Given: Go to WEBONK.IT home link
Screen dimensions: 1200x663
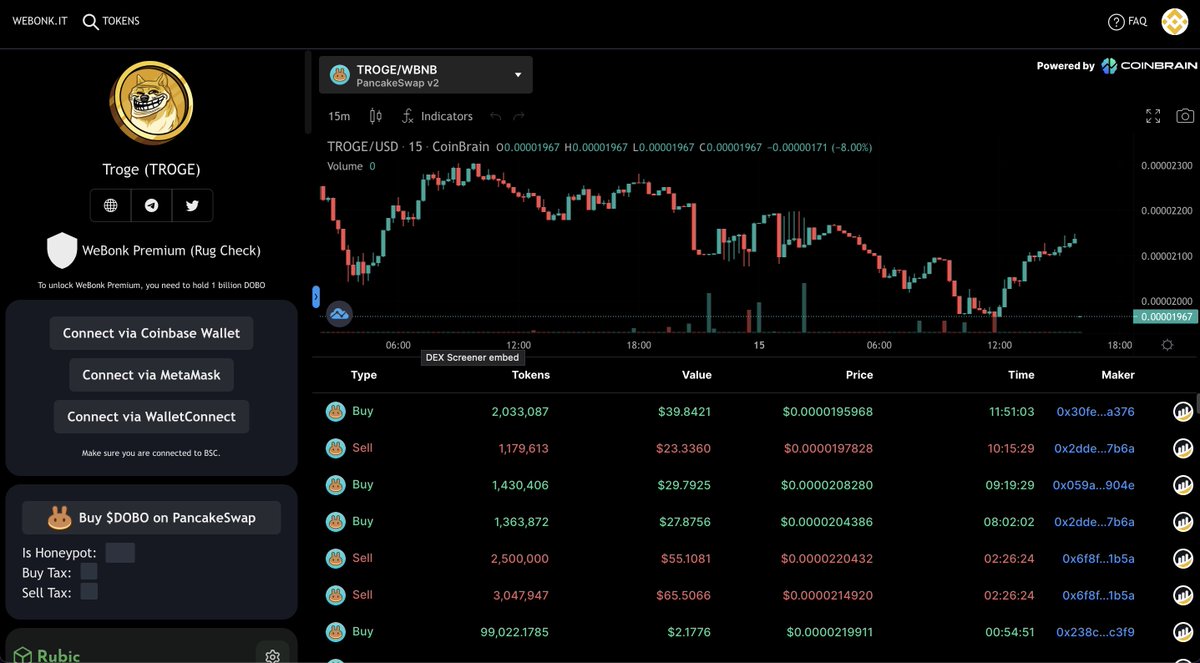Looking at the screenshot, I should tap(40, 21).
